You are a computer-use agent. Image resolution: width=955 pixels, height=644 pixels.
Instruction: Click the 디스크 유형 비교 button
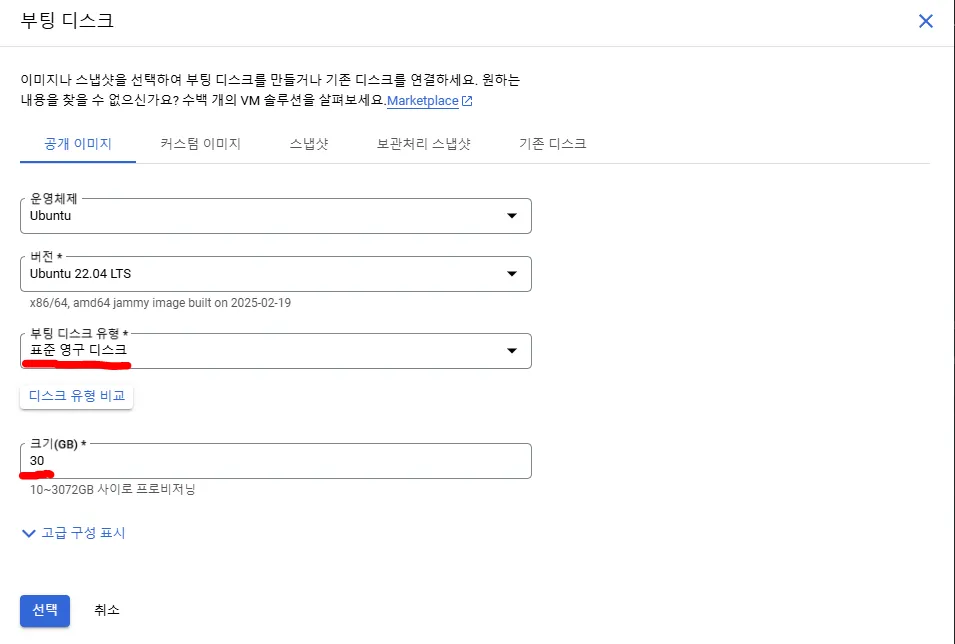pos(77,396)
